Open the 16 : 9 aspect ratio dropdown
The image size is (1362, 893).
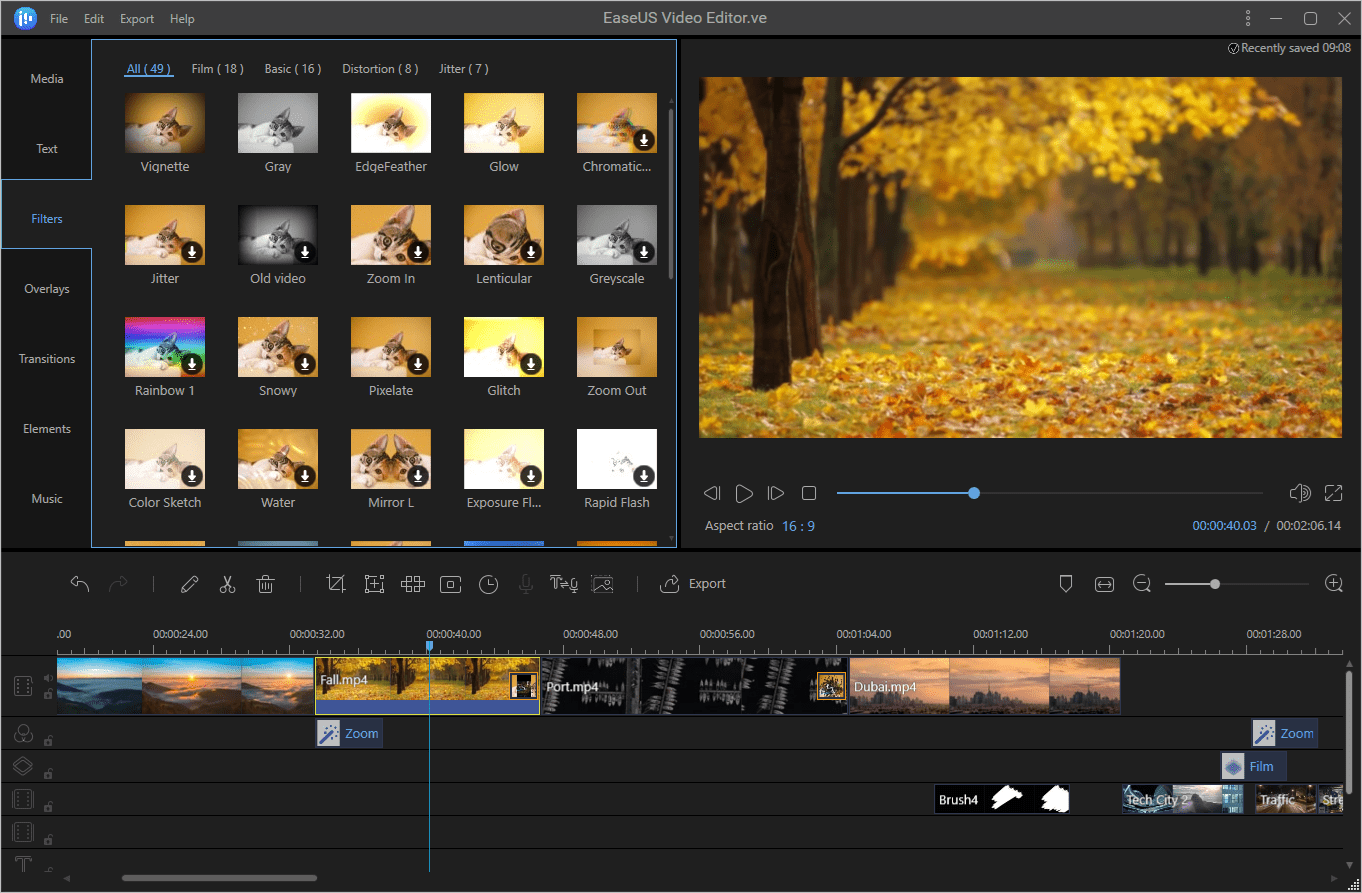pyautogui.click(x=798, y=526)
